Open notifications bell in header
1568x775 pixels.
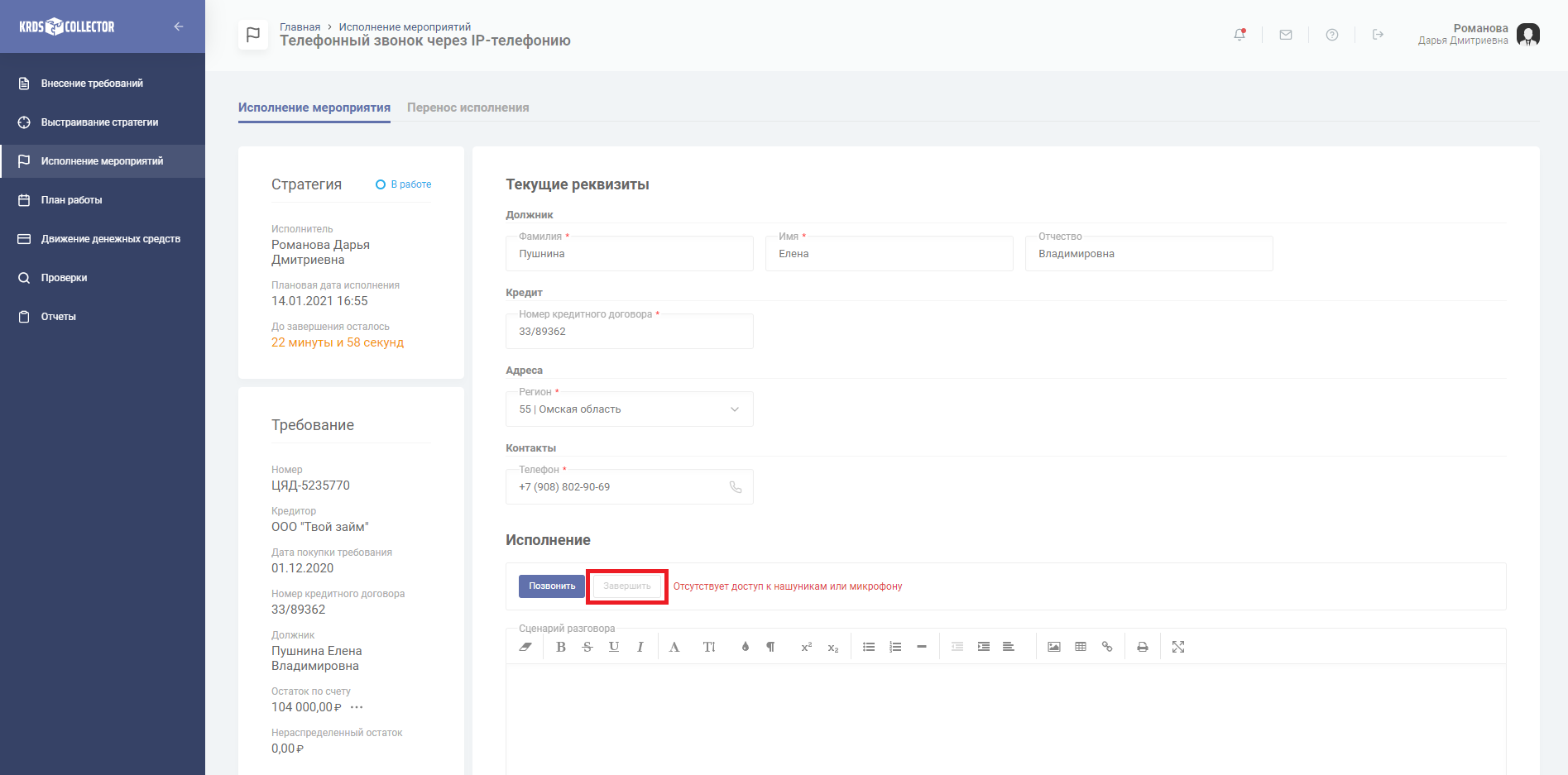click(1239, 35)
